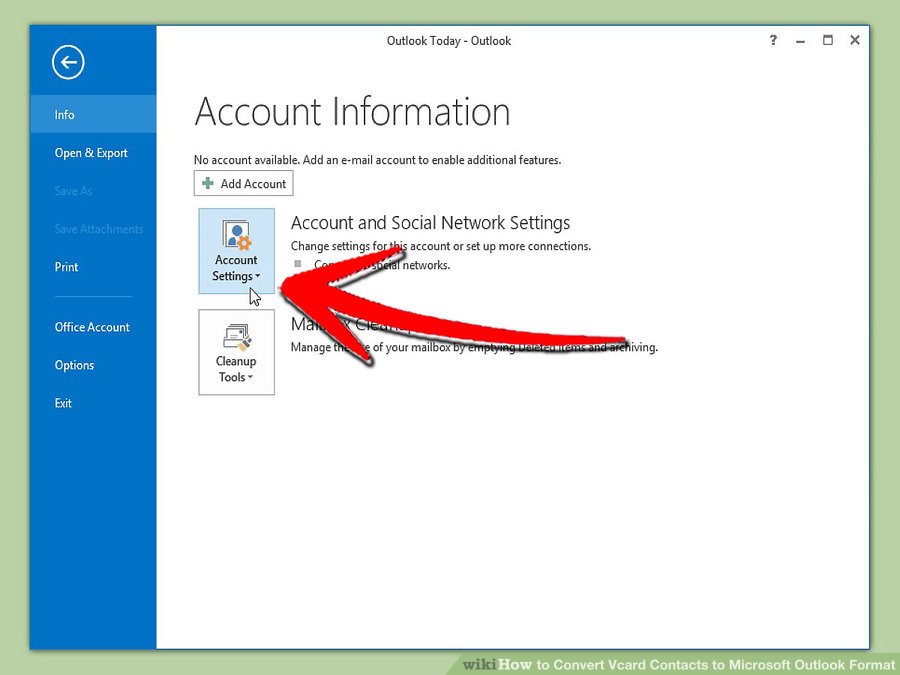Click the Account and Social Network Settings heading

[x=430, y=223]
